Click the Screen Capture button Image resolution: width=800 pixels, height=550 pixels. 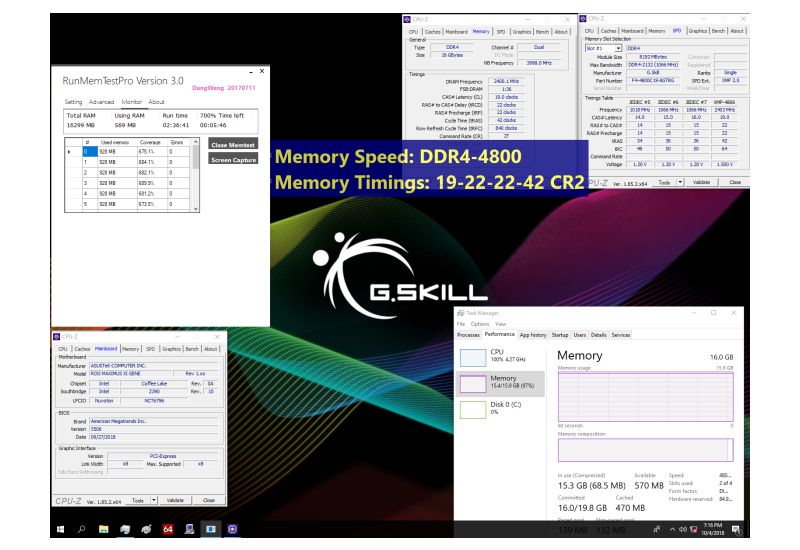233,159
